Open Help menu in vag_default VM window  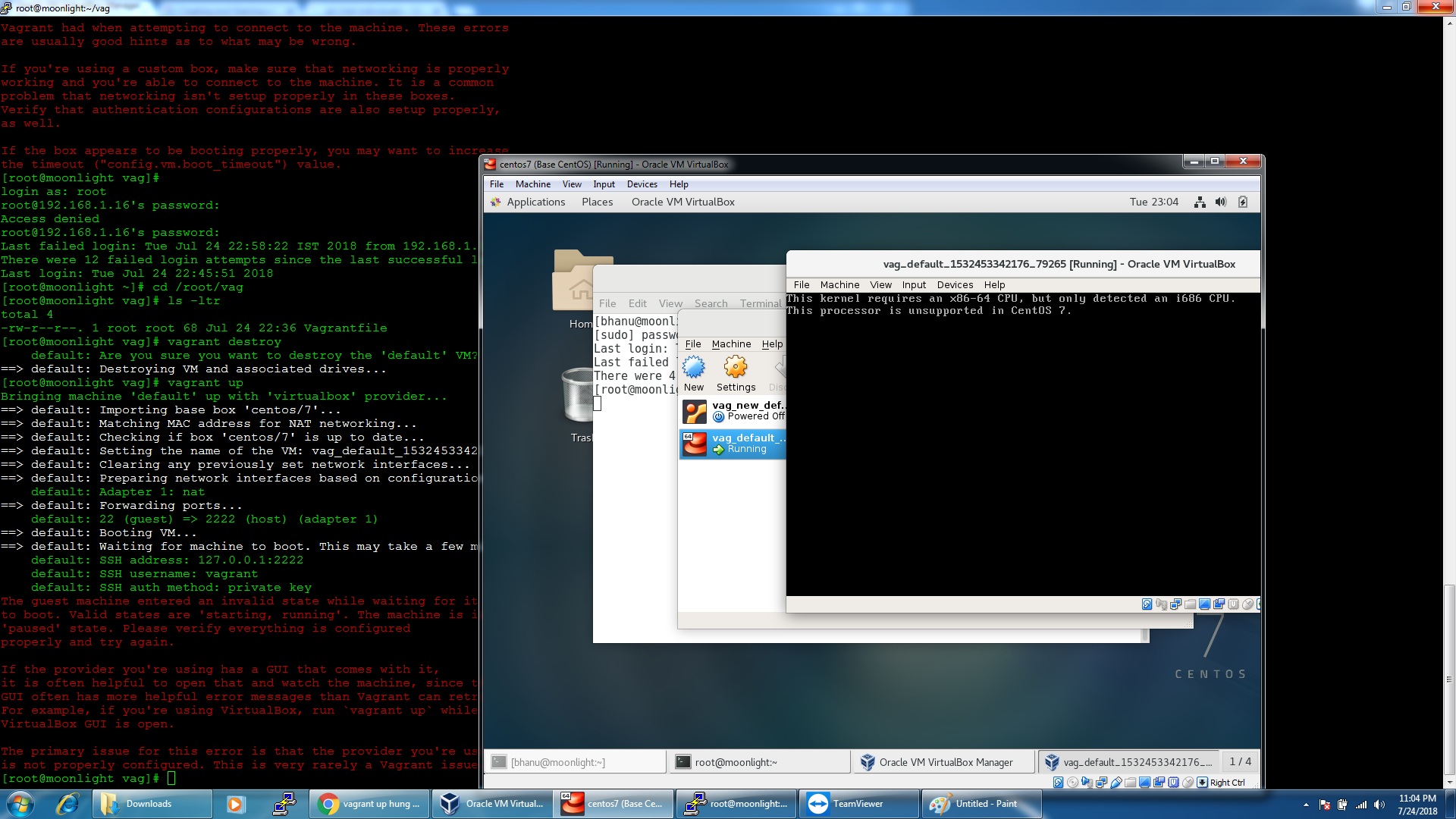[994, 285]
